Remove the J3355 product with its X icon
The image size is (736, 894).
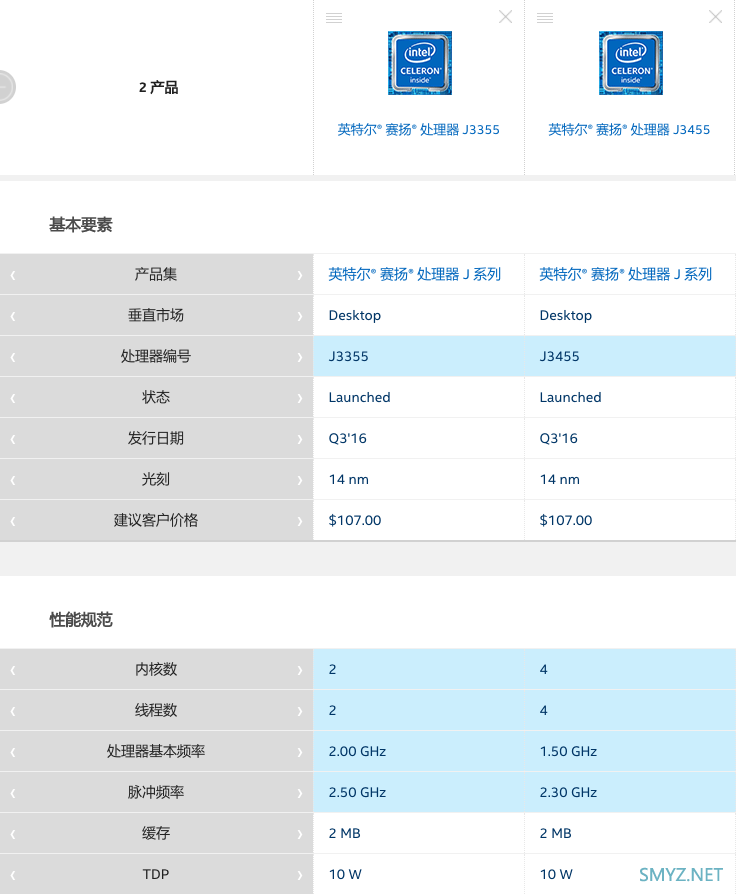click(505, 17)
